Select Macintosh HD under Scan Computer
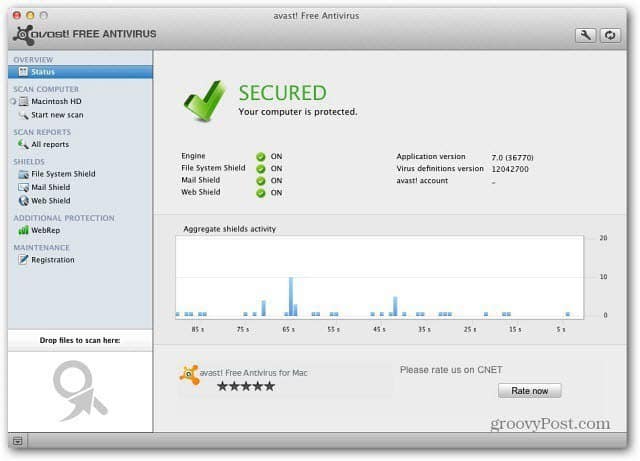Screen dimensions: 640x461 56,101
